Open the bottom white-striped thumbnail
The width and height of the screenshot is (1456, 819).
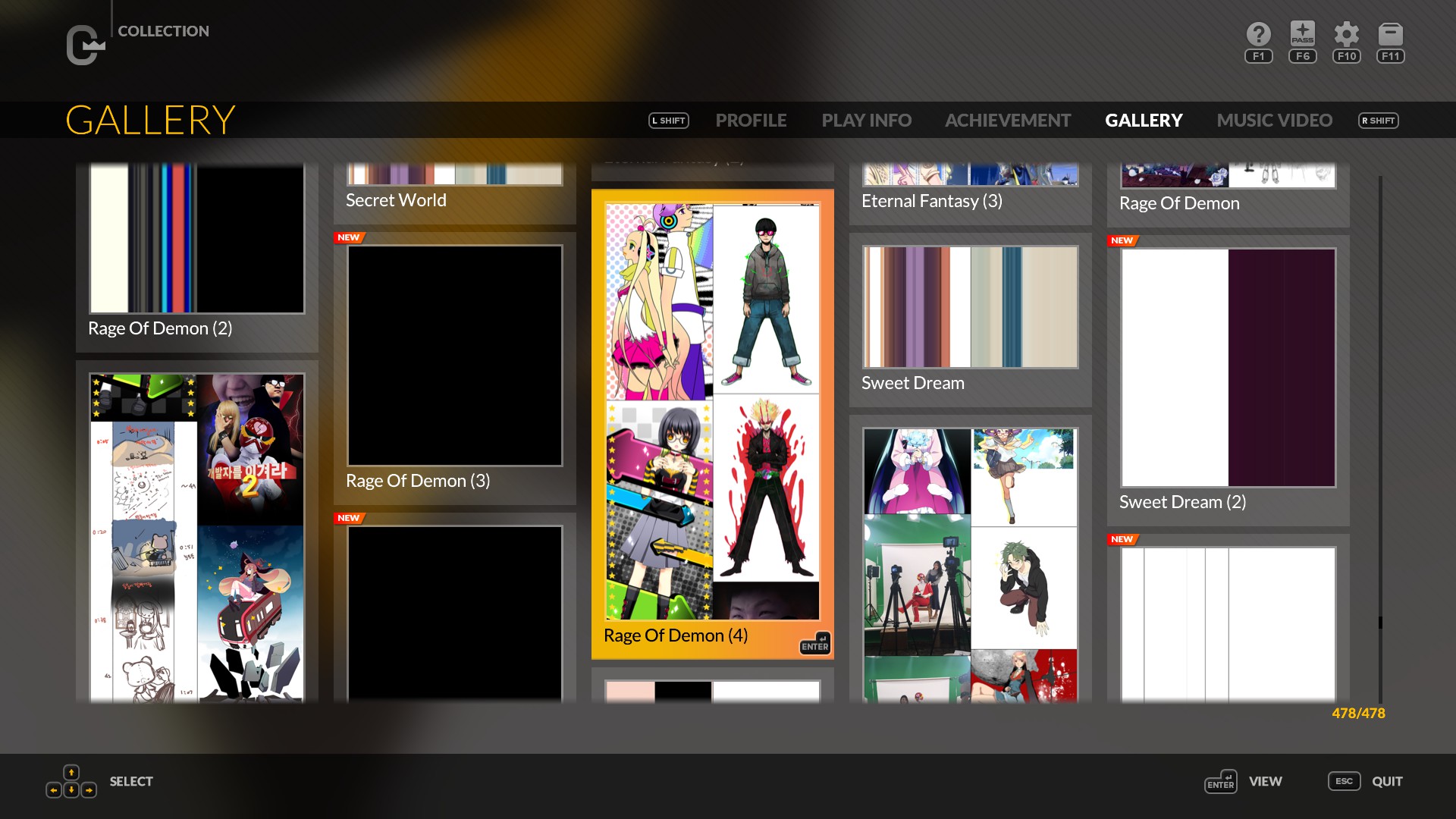[1228, 625]
